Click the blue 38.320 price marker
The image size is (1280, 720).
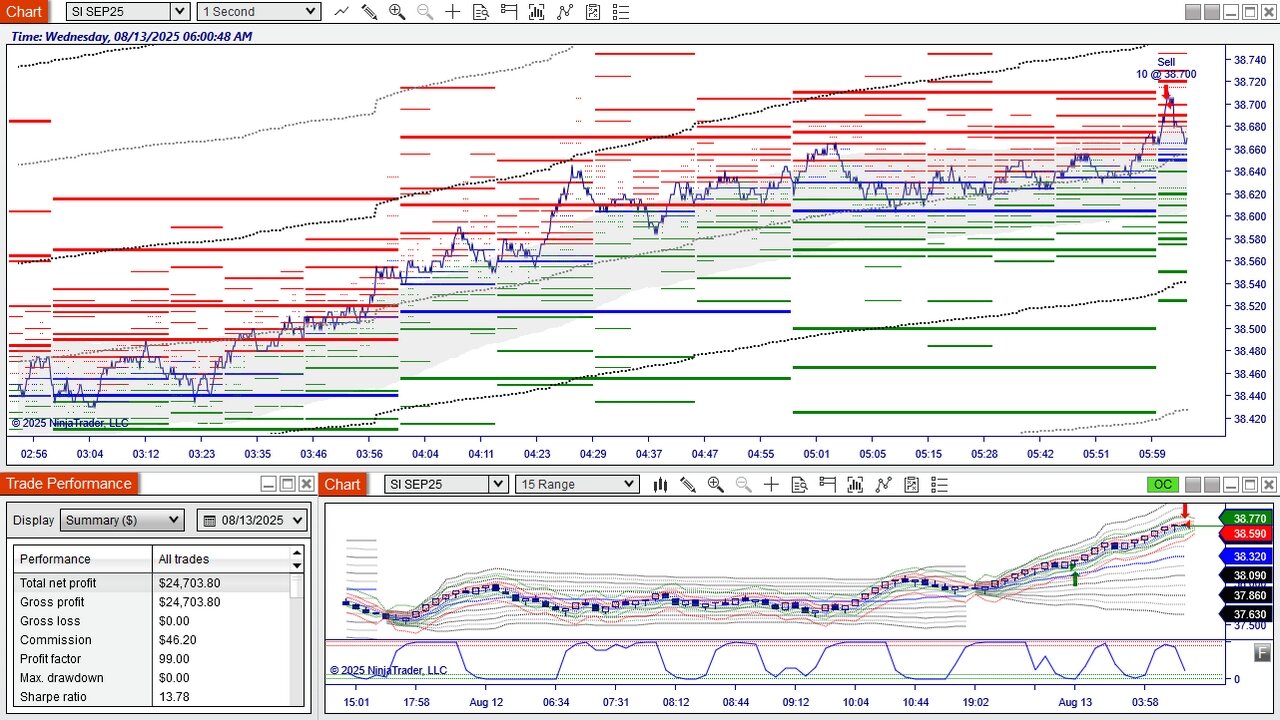click(x=1247, y=556)
